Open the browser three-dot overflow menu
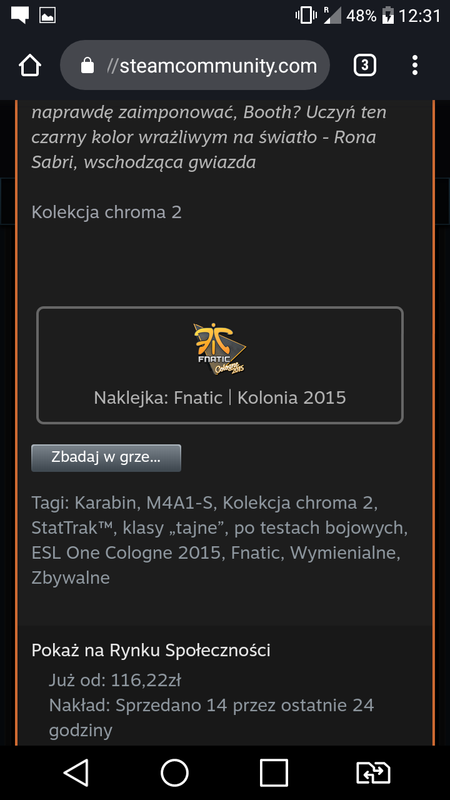The image size is (450, 800). click(x=415, y=65)
